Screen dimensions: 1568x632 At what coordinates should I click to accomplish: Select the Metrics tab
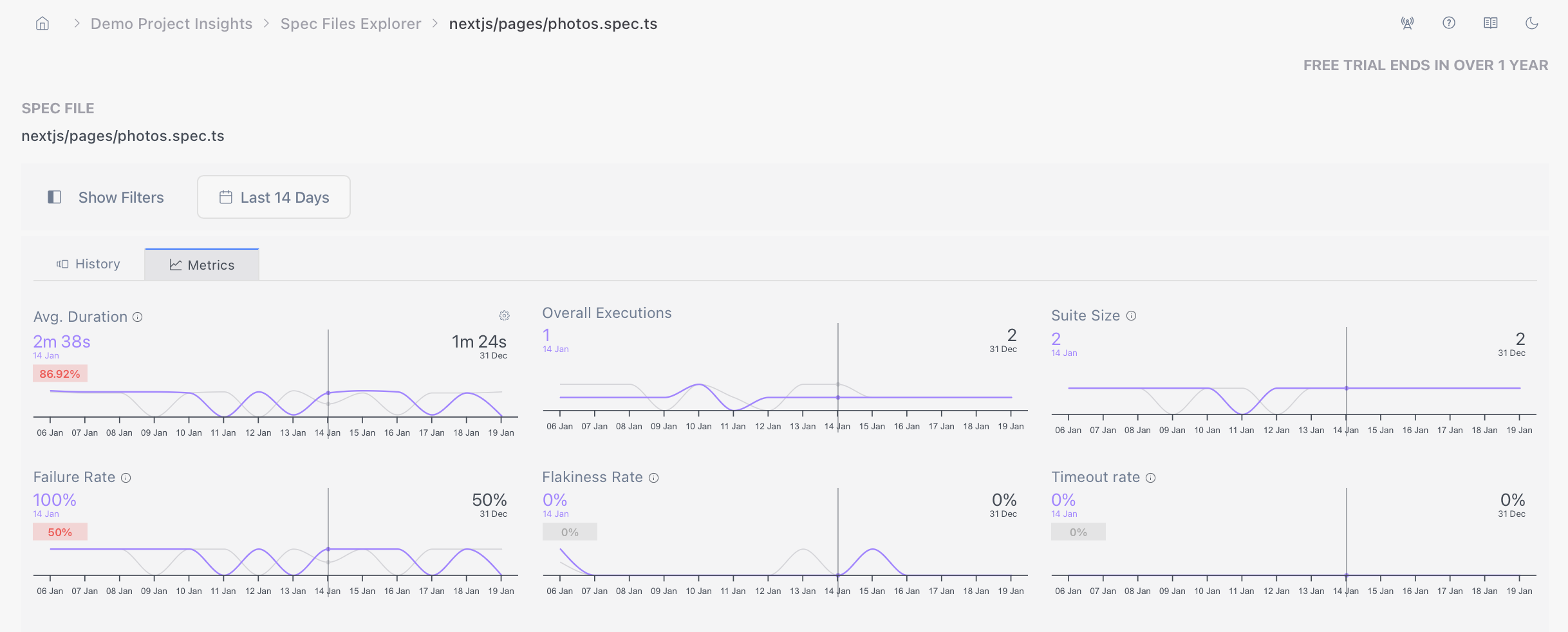click(202, 265)
